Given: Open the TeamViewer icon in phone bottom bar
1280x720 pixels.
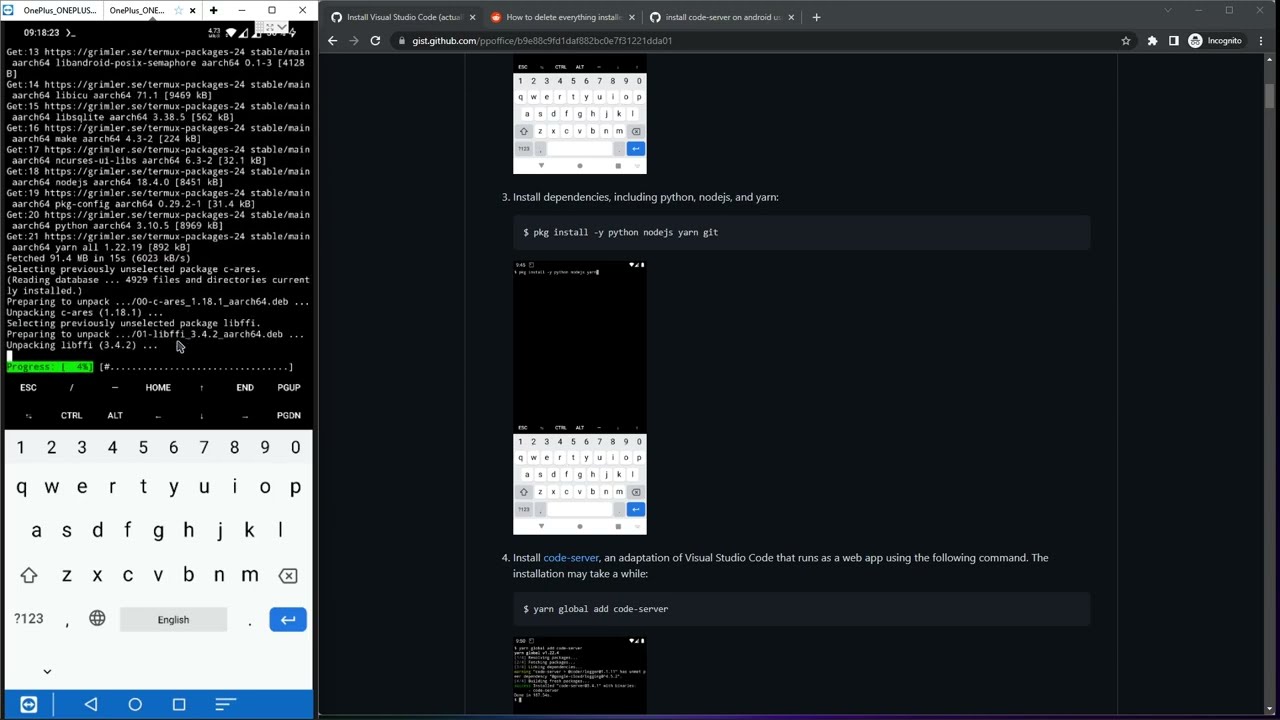Looking at the screenshot, I should [x=29, y=705].
